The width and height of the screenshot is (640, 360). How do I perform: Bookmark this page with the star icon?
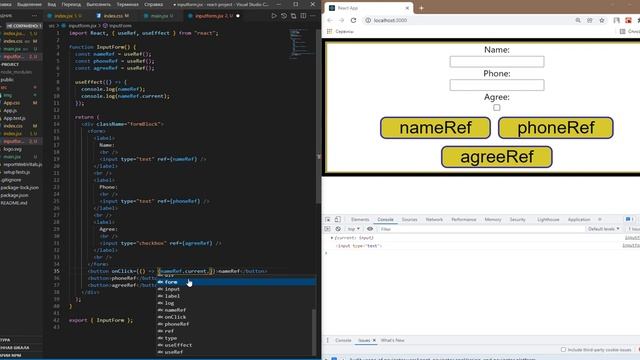click(x=602, y=20)
